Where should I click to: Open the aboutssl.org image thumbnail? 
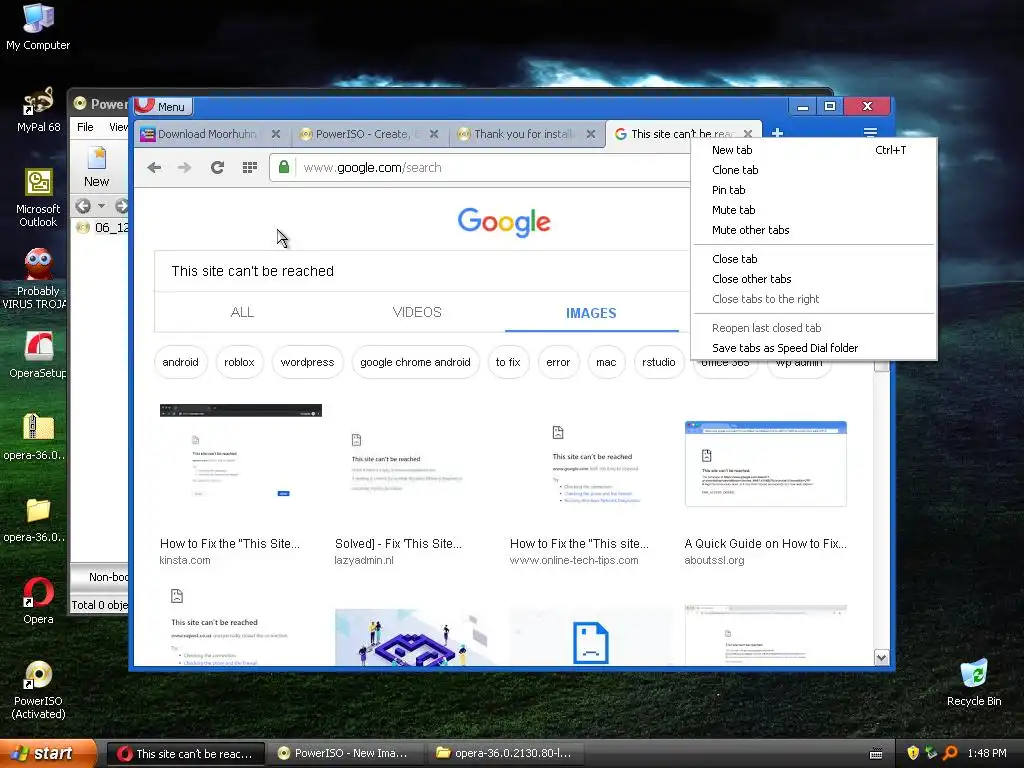point(765,464)
